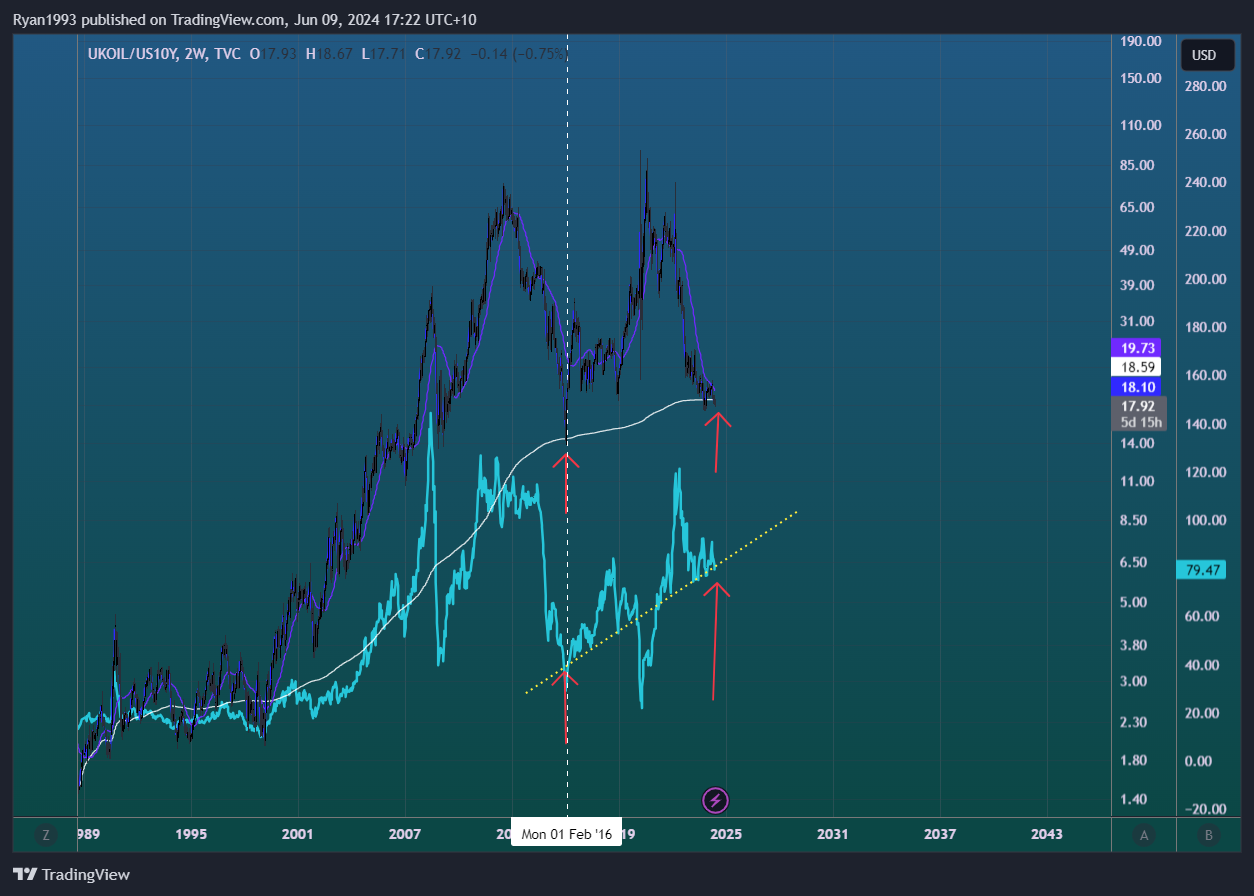Click the 2007 label on the time axis
Screen dimensions: 1254x896
click(x=404, y=834)
